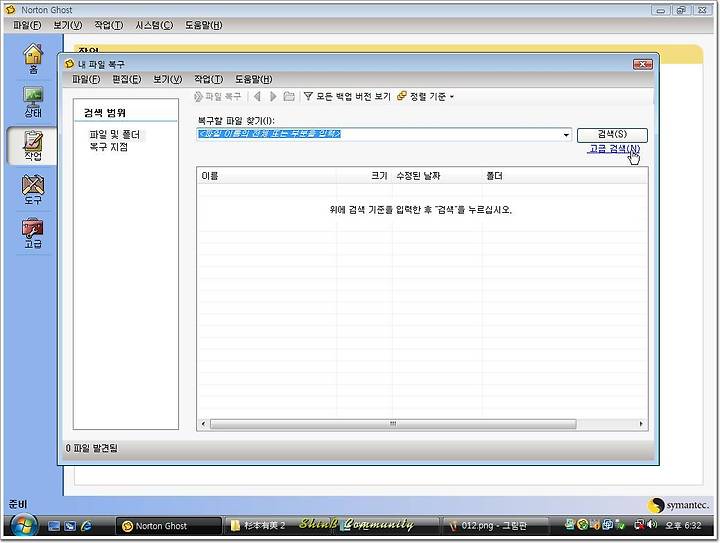Open the 상태 (Status) sidebar icon
Viewport: 720px width, 543px height.
pos(33,102)
